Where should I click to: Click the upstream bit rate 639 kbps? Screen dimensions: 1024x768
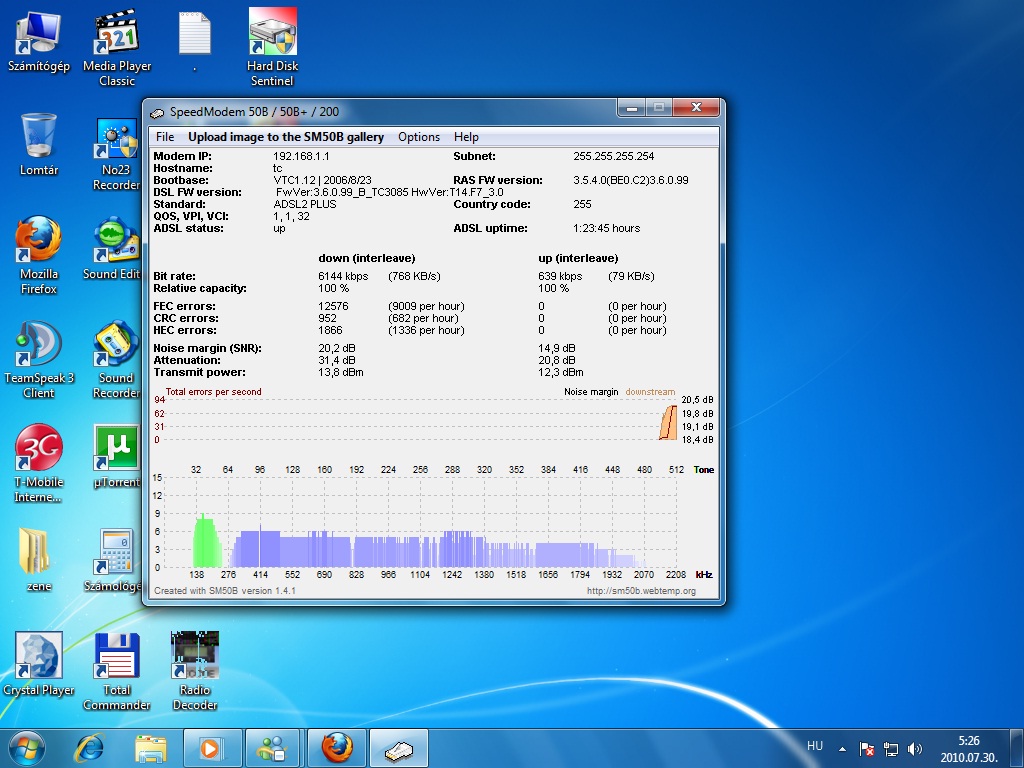(x=560, y=276)
